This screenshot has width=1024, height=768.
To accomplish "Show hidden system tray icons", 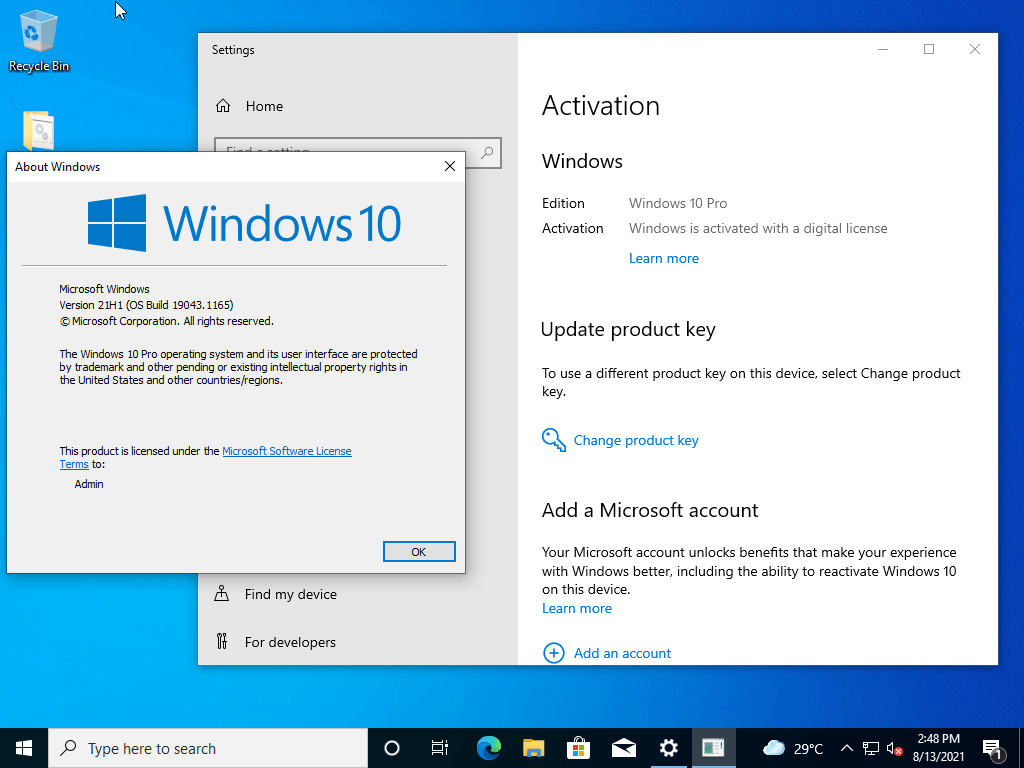I will [x=846, y=748].
